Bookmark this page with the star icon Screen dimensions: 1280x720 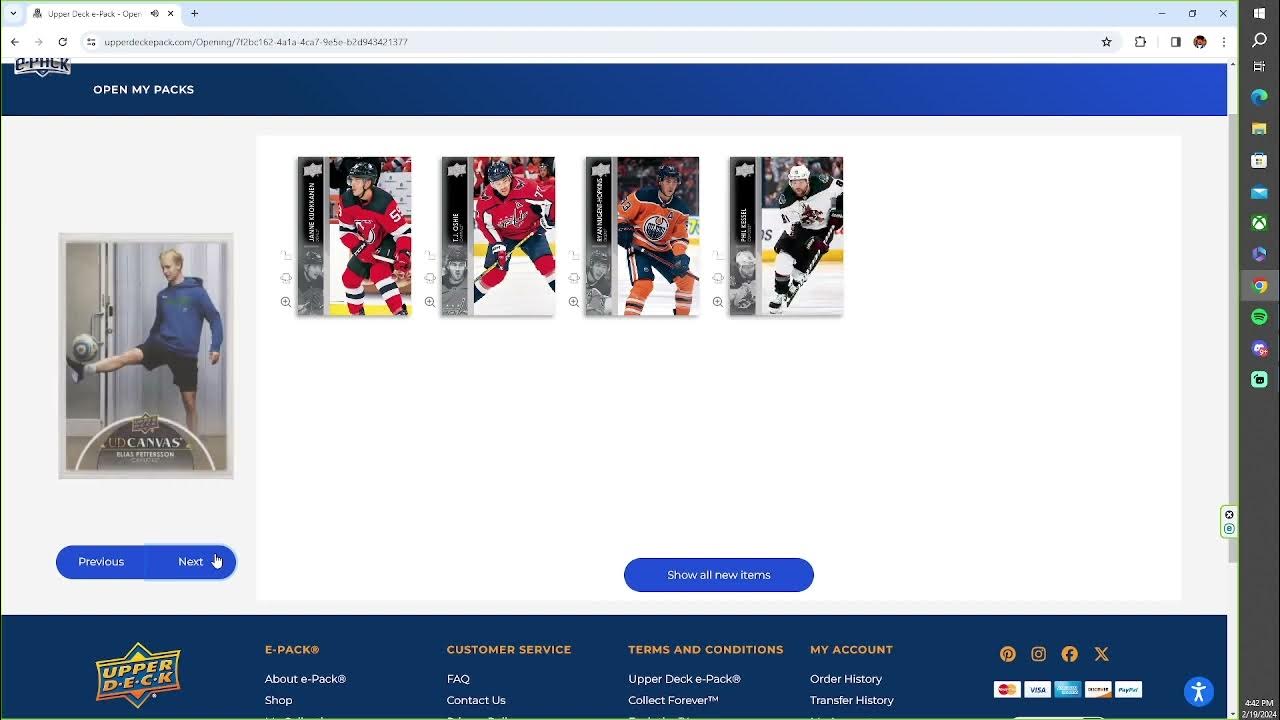1106,42
